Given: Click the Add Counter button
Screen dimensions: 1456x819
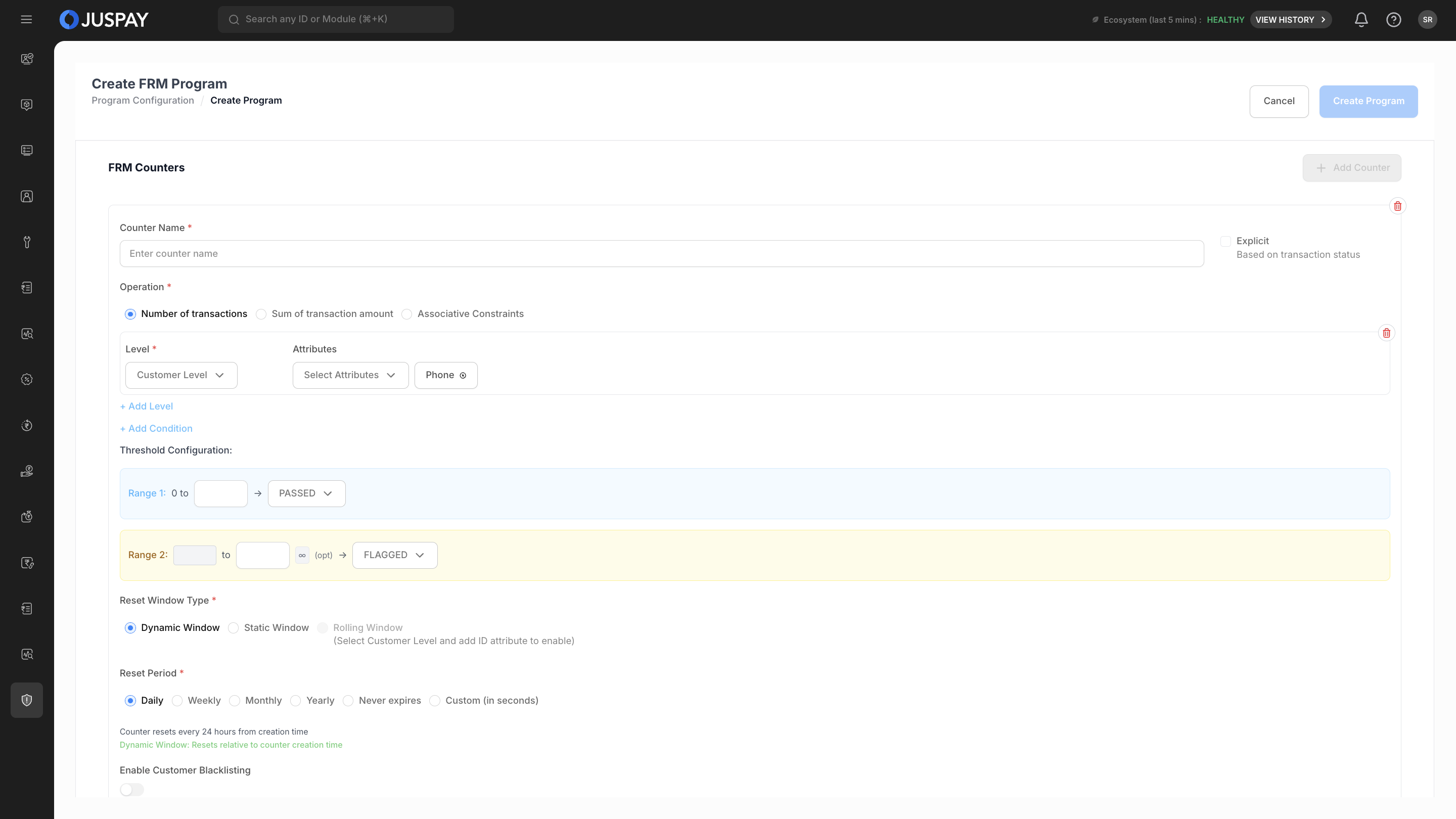Looking at the screenshot, I should (x=1351, y=168).
